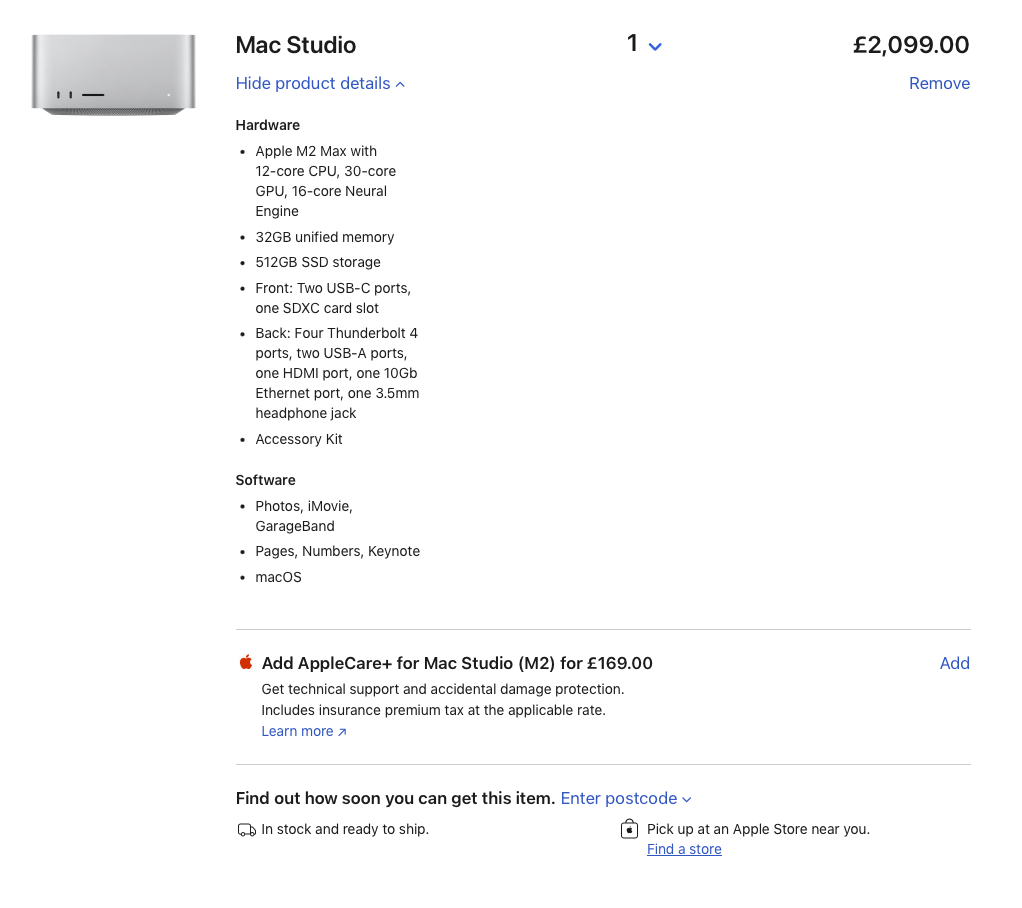Click the up chevron beside Hide product details
The image size is (1022, 908).
coord(400,85)
